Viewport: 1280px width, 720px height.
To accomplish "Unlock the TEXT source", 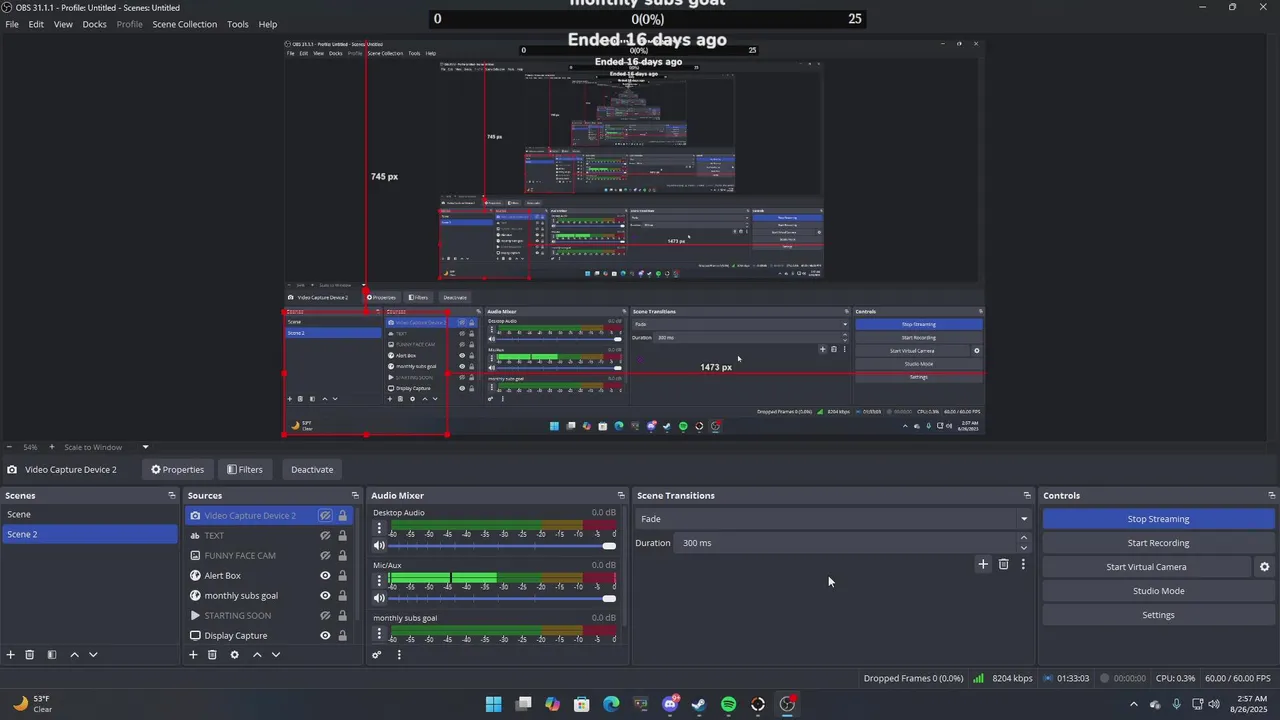I will pyautogui.click(x=342, y=536).
